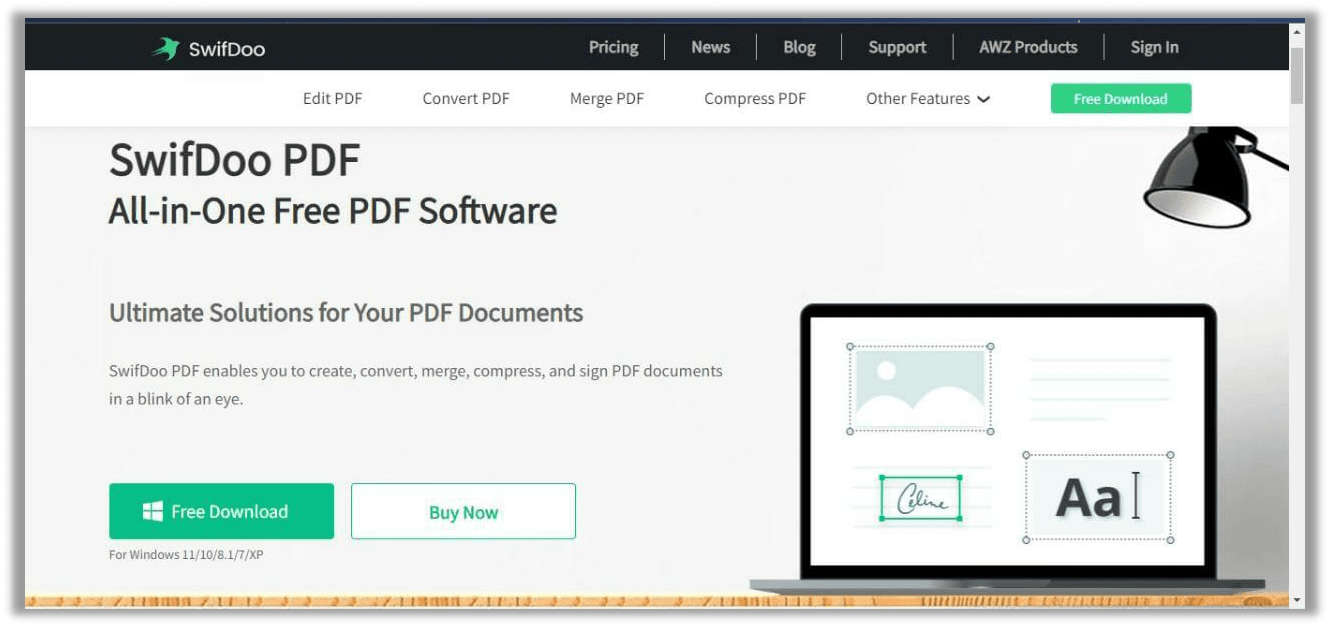Click the scrollbar down arrow

[1297, 600]
